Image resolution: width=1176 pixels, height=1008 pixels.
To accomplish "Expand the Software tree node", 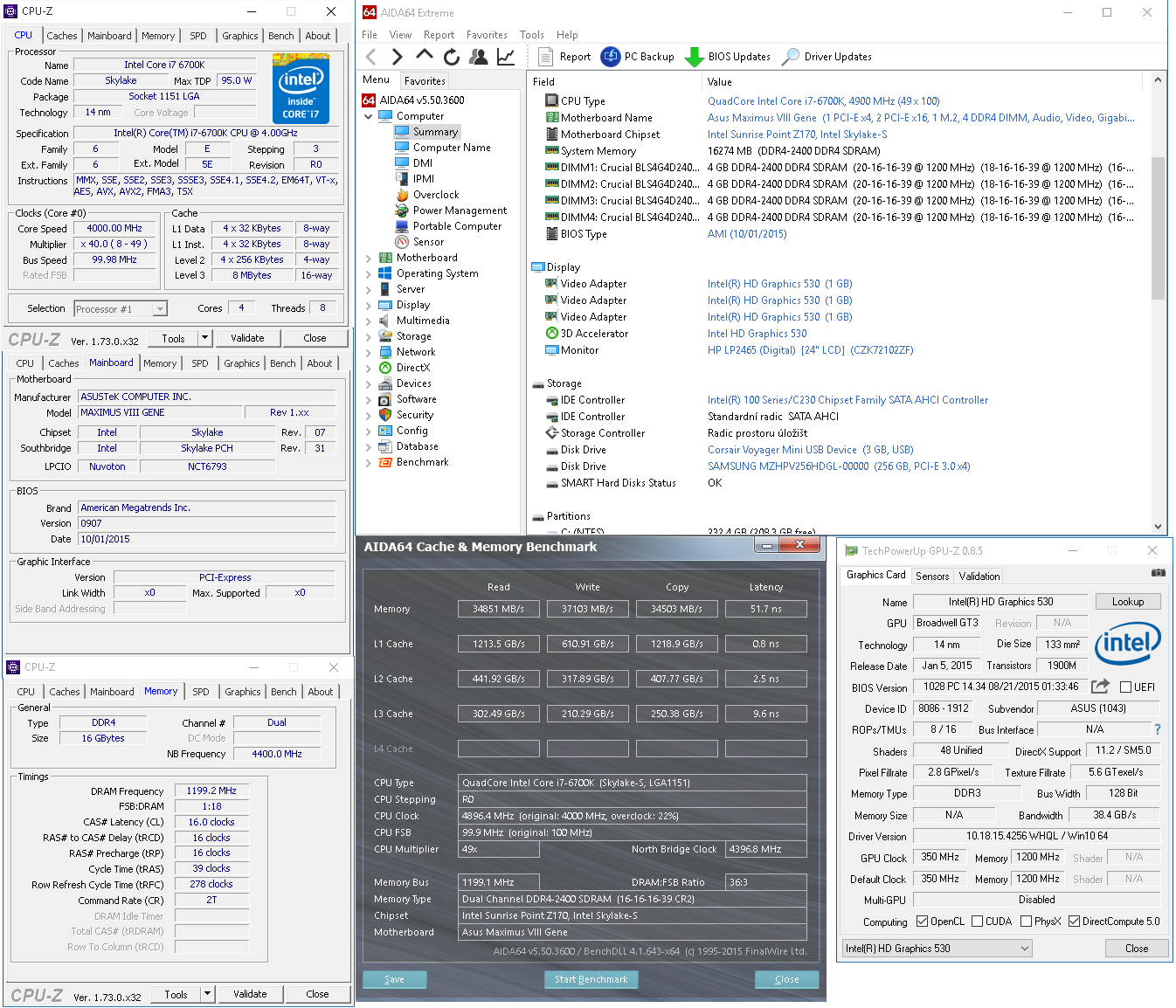I will pos(369,399).
